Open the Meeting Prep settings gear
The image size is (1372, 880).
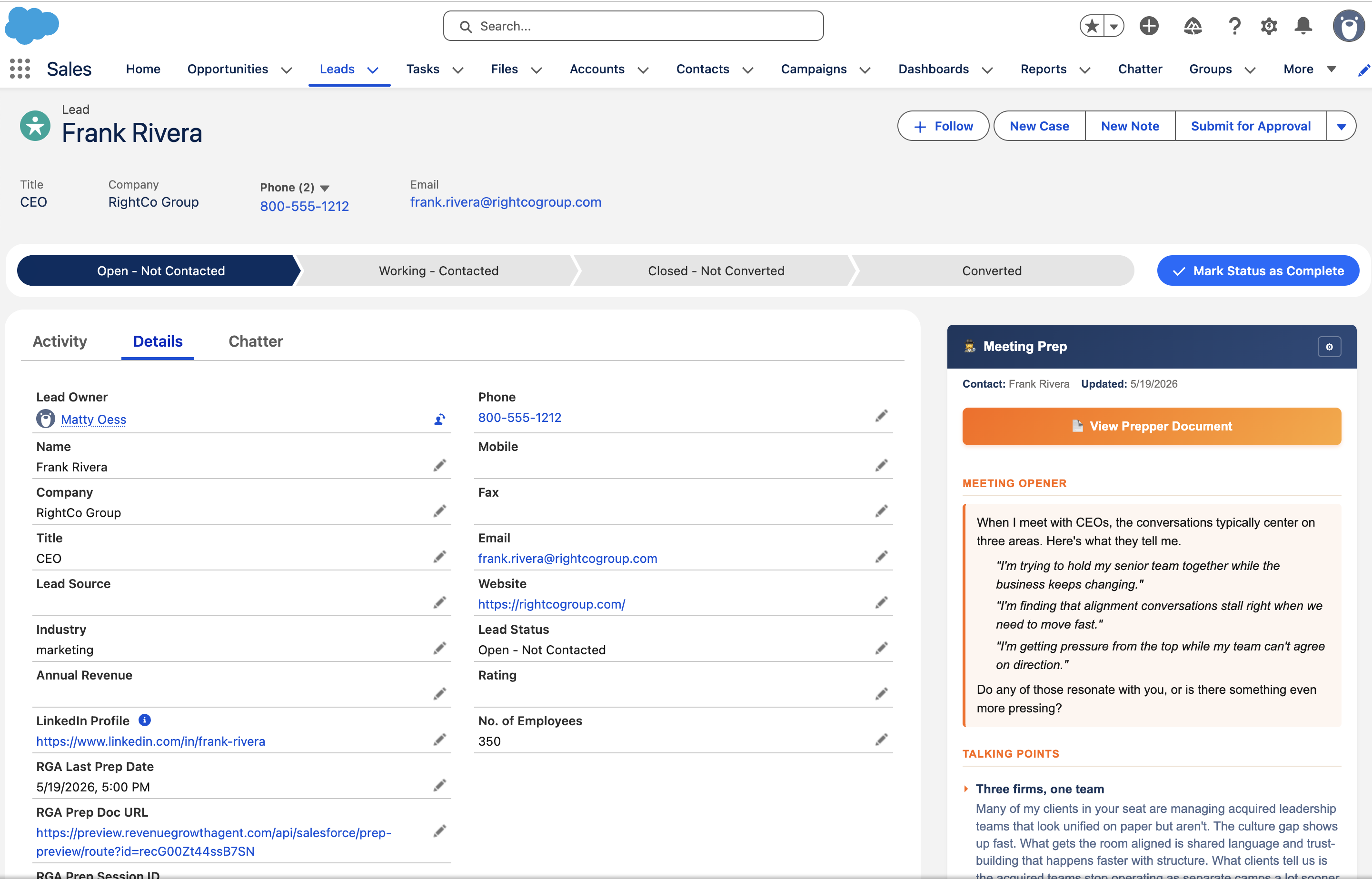pyautogui.click(x=1329, y=347)
